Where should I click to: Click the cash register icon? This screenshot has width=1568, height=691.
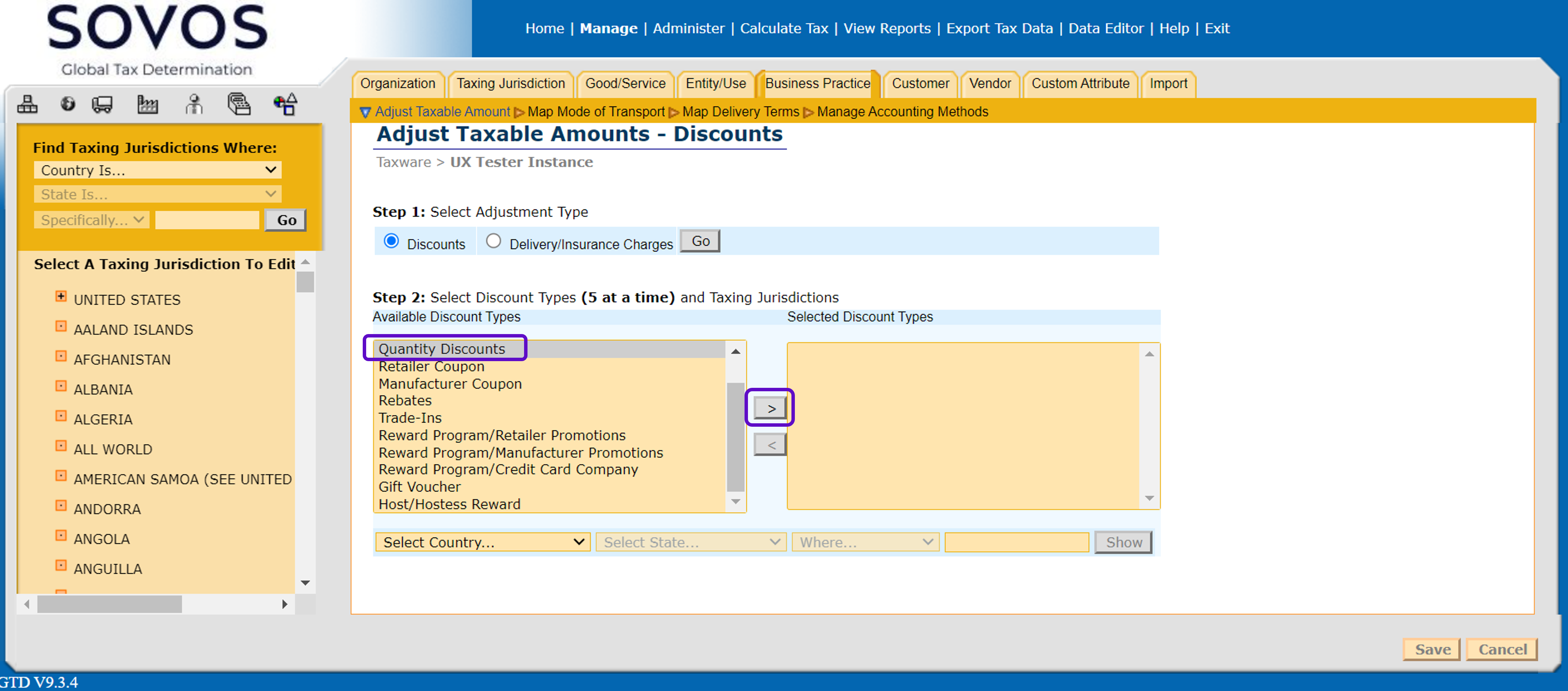(x=239, y=104)
